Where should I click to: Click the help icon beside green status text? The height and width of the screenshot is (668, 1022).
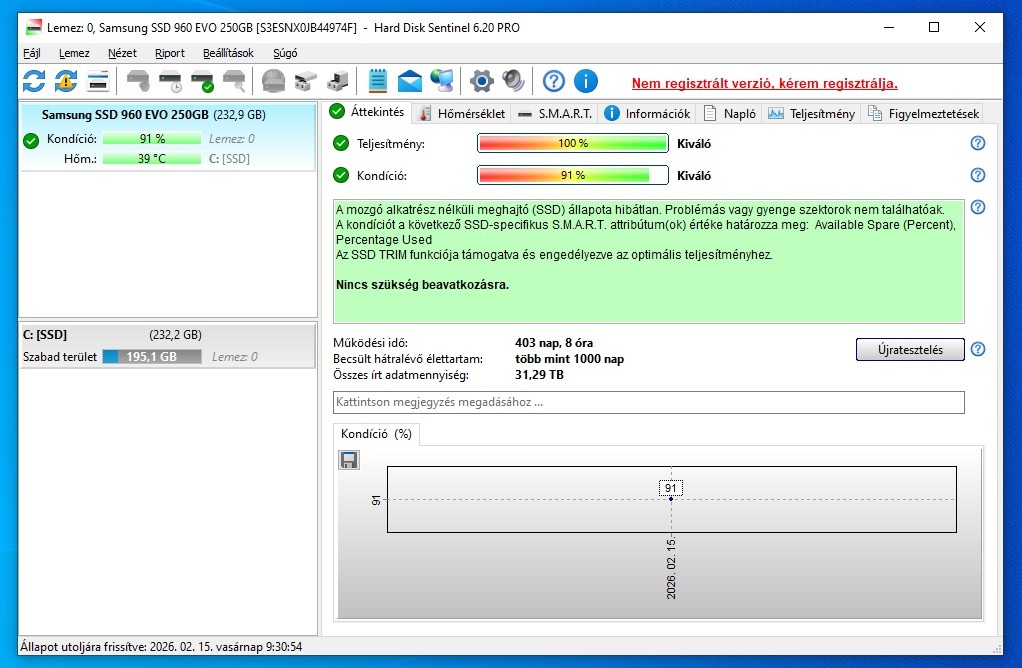(x=978, y=207)
